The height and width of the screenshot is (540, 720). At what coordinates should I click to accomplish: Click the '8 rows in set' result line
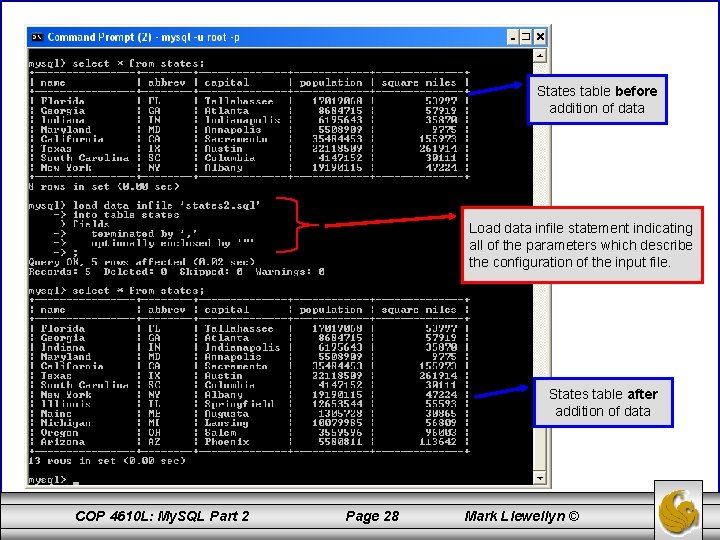pyautogui.click(x=104, y=187)
